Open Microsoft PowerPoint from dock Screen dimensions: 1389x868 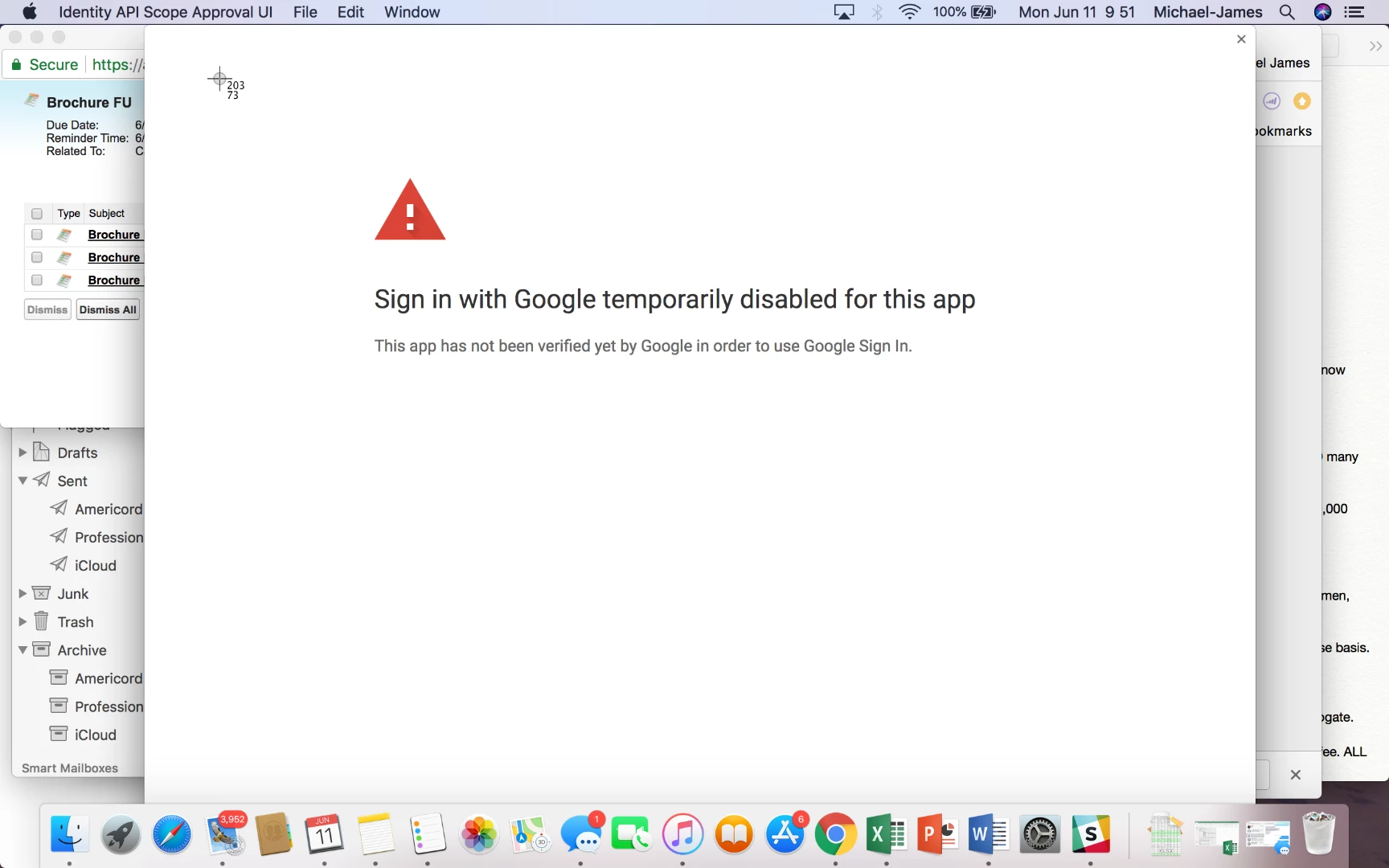tap(938, 835)
